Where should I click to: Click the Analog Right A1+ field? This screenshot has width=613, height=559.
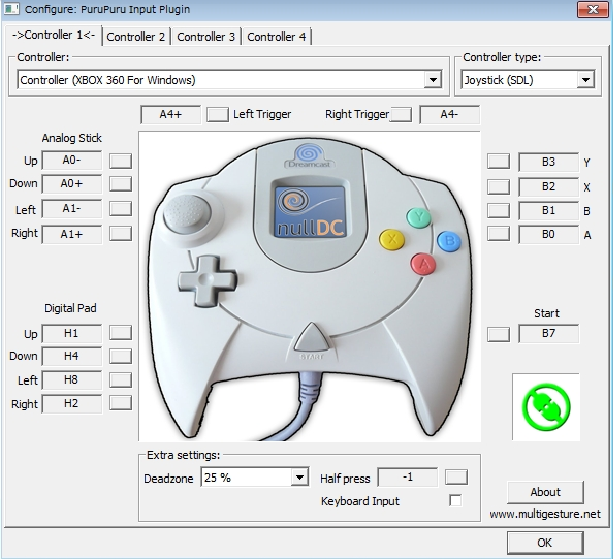pyautogui.click(x=72, y=234)
